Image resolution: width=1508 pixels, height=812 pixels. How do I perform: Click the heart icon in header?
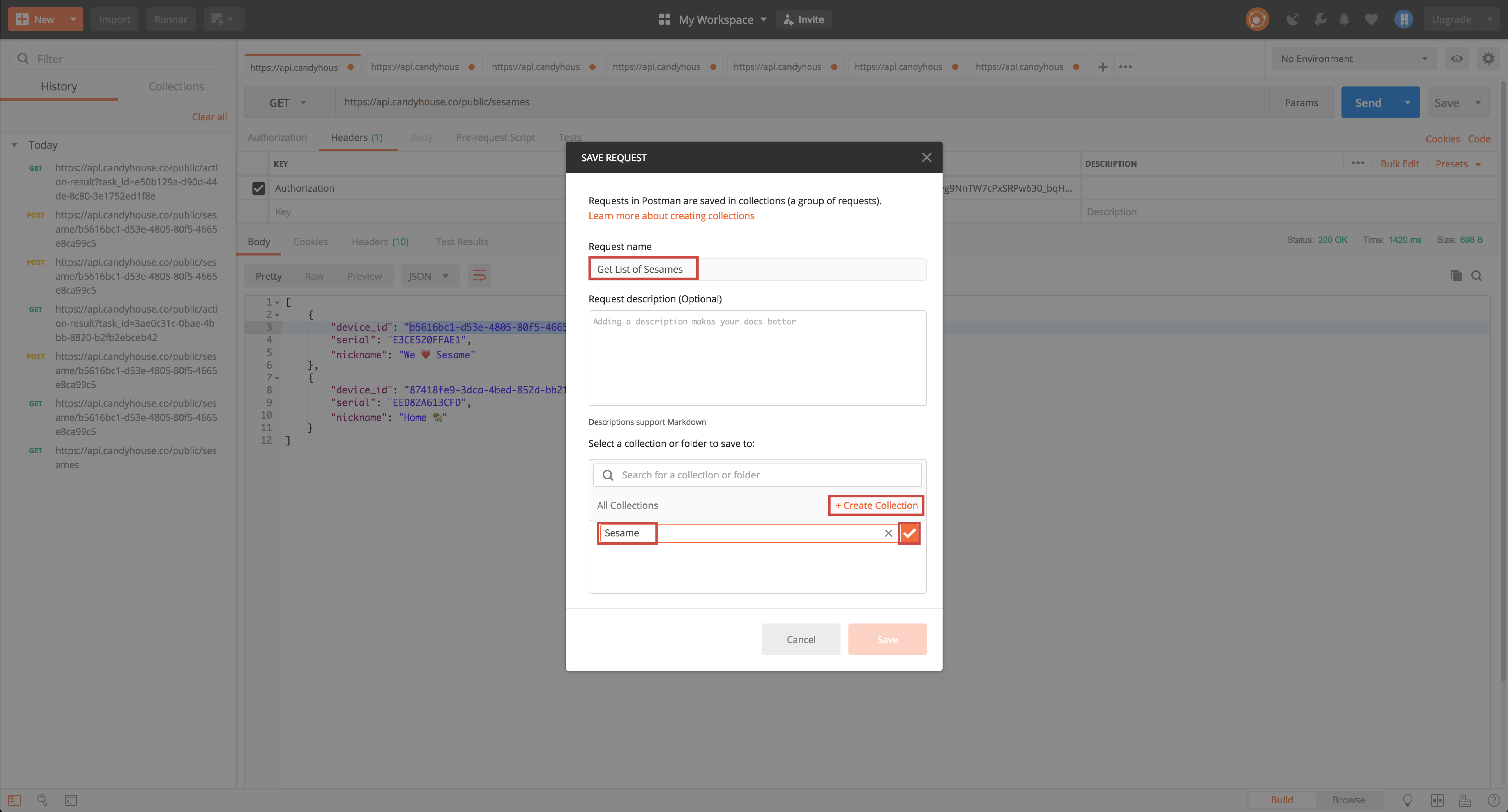click(x=1371, y=19)
